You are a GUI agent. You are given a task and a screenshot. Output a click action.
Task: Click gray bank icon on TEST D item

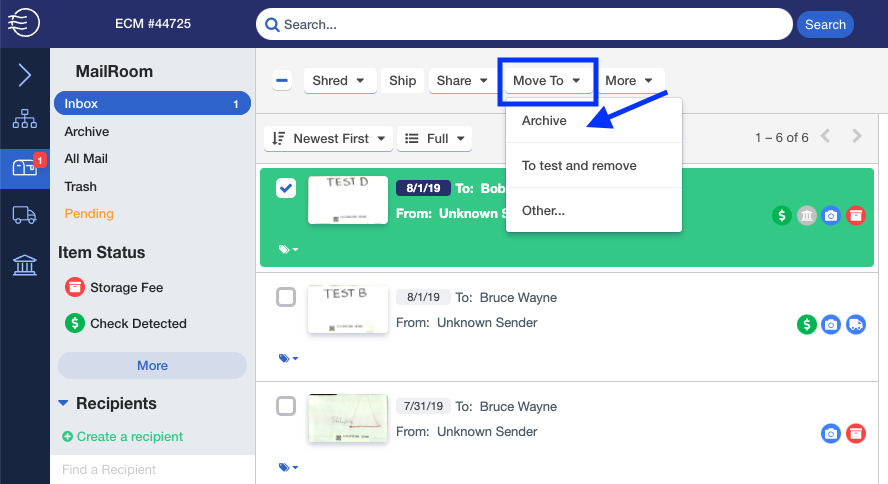[x=806, y=215]
